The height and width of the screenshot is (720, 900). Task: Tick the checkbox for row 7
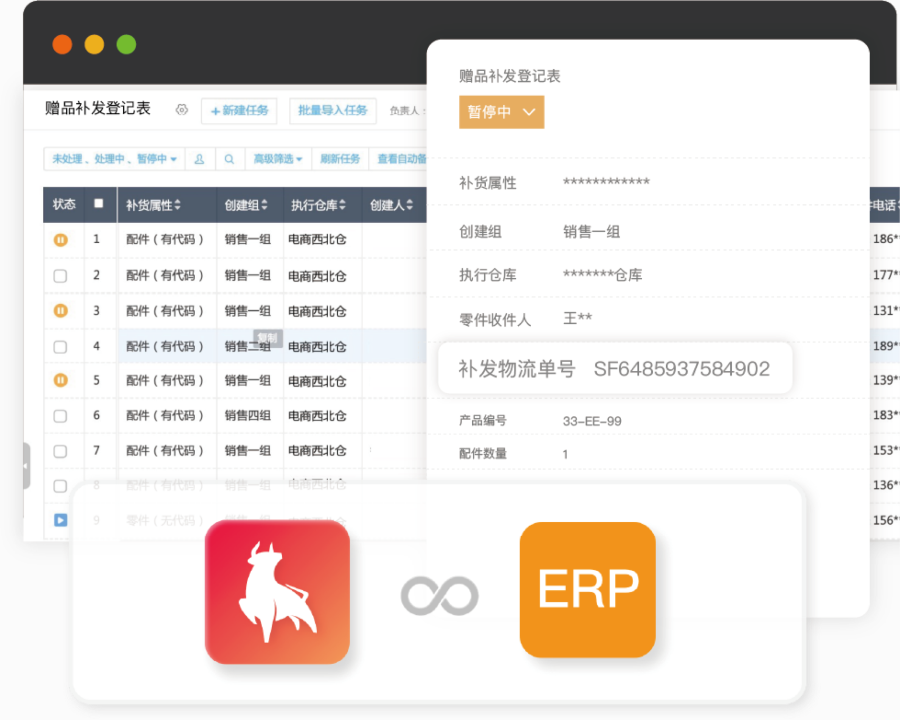pyautogui.click(x=60, y=451)
